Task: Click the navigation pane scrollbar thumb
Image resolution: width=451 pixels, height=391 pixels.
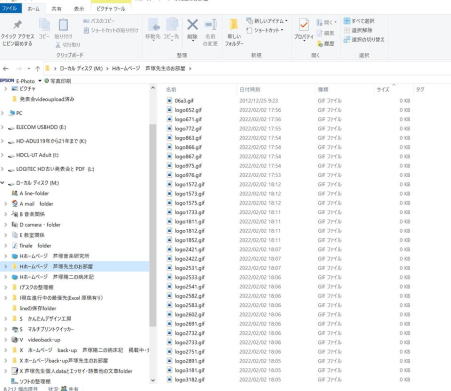Action: click(153, 225)
